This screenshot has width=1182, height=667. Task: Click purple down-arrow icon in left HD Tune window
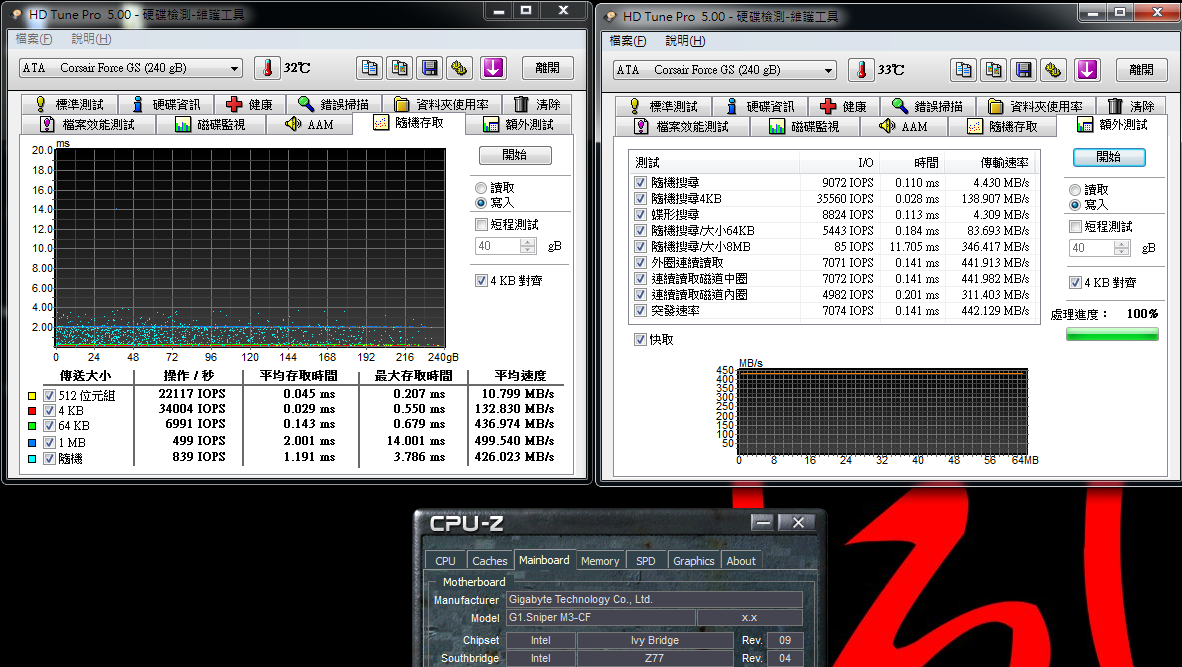tap(493, 68)
